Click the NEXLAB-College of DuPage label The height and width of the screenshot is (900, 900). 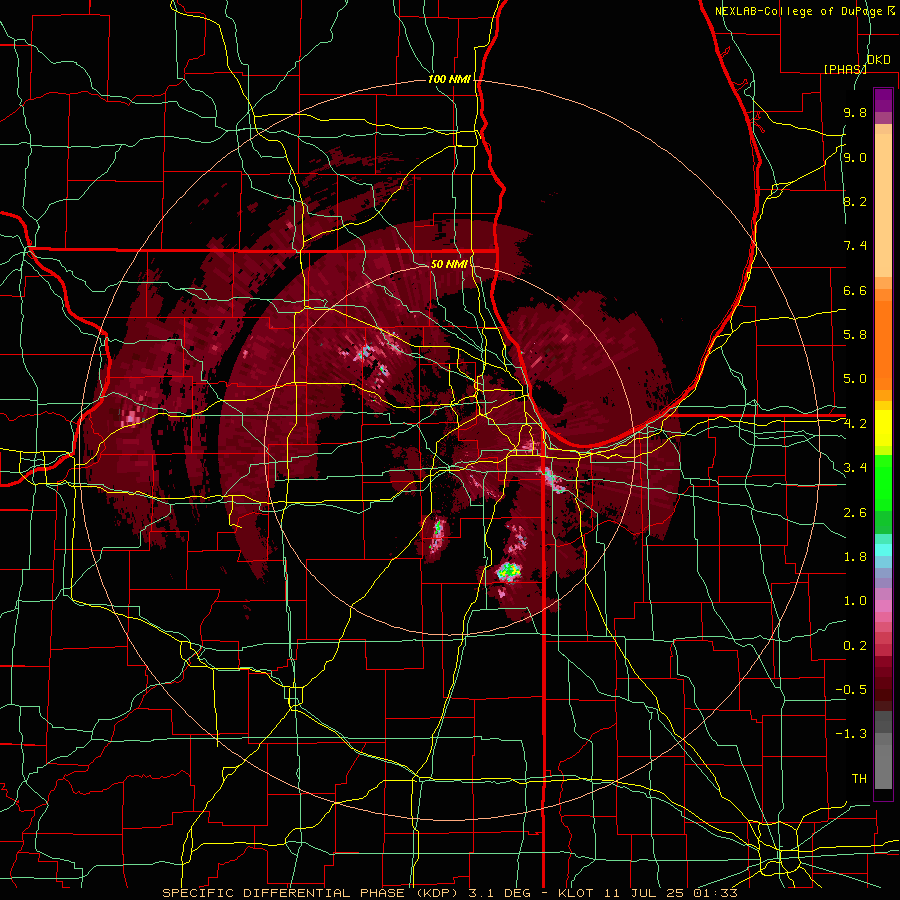800,11
